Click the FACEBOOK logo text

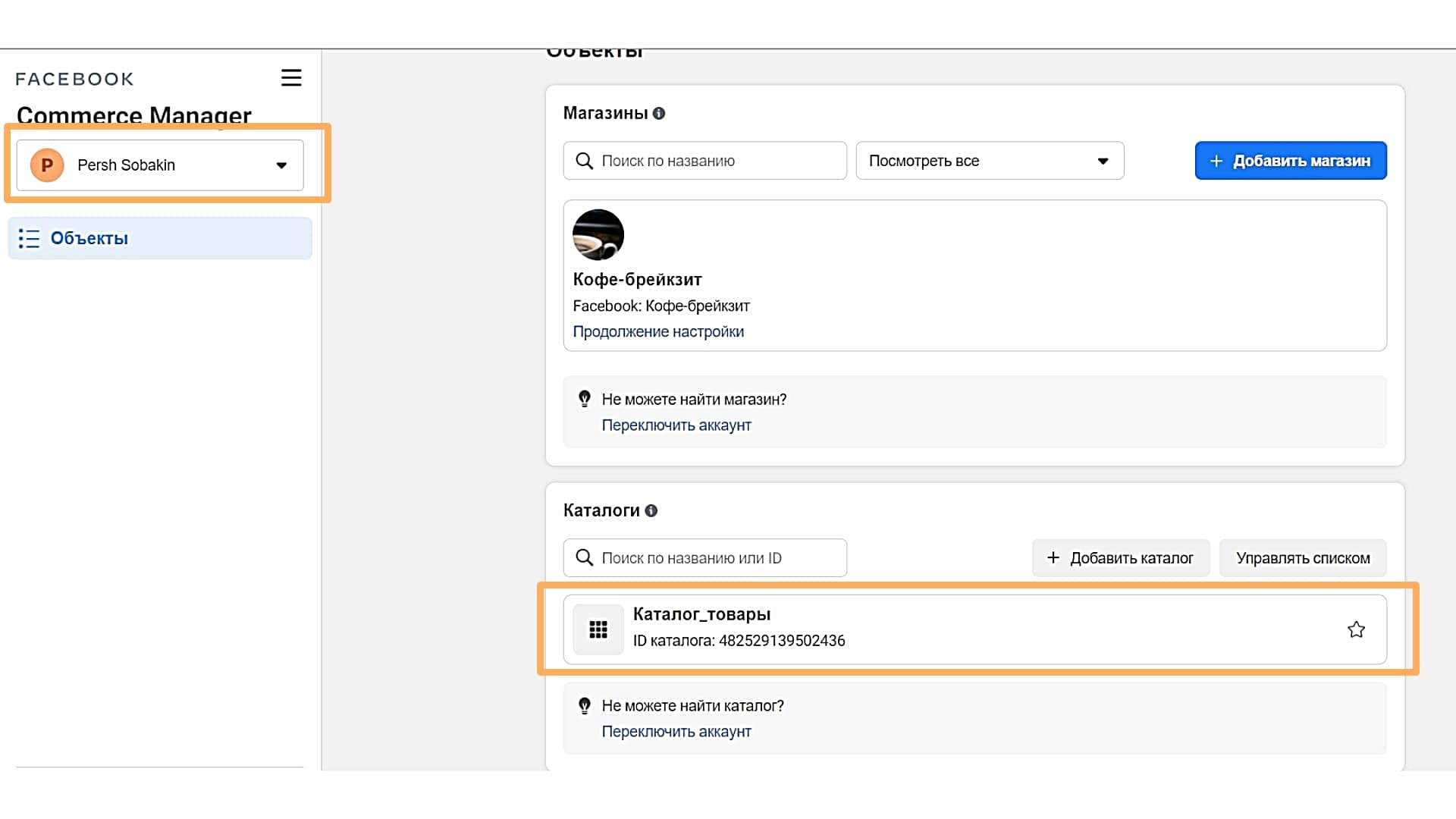click(74, 79)
